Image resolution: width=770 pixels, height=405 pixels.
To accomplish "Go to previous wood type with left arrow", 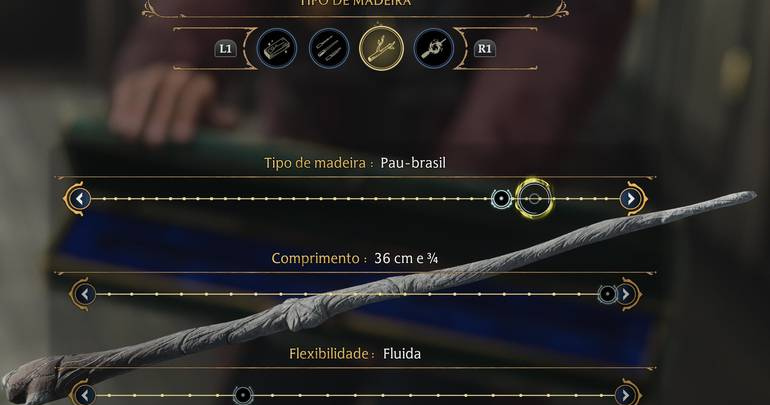I will (80, 199).
